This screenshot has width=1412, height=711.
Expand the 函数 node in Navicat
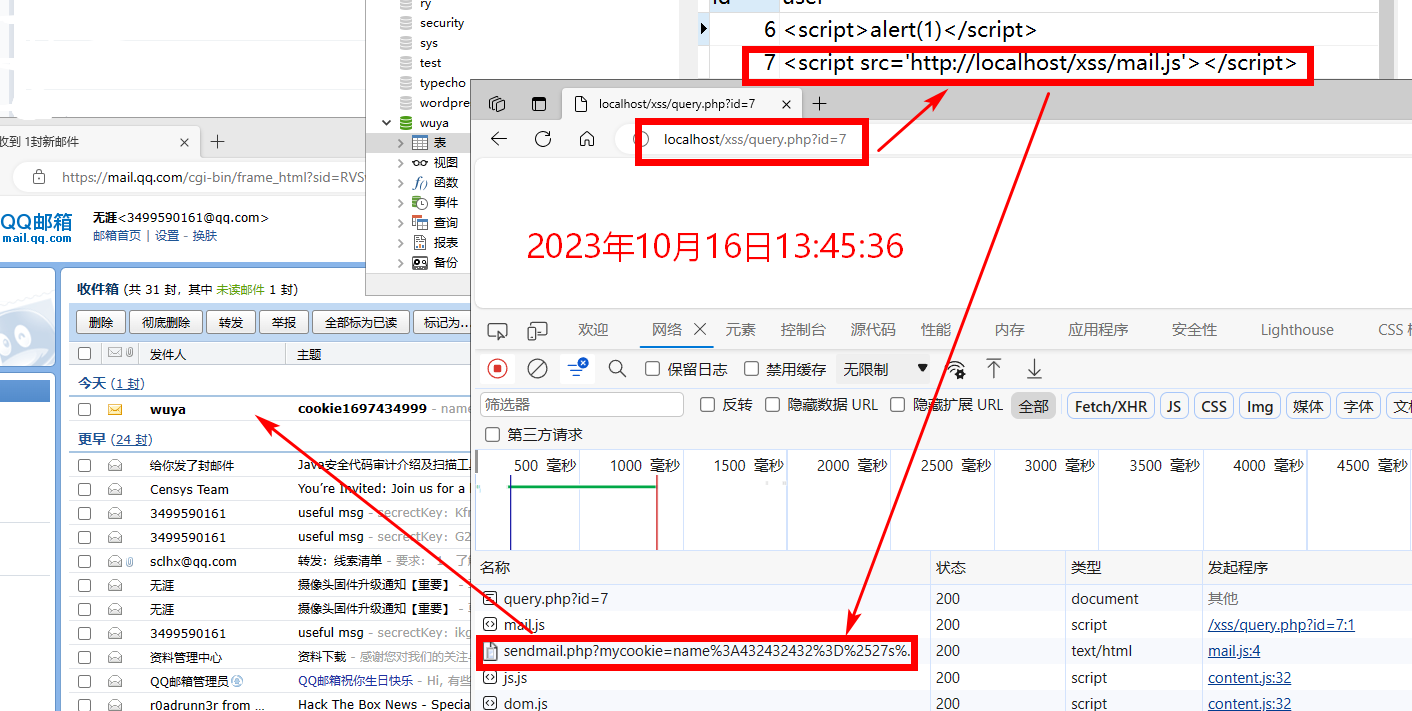tap(401, 183)
